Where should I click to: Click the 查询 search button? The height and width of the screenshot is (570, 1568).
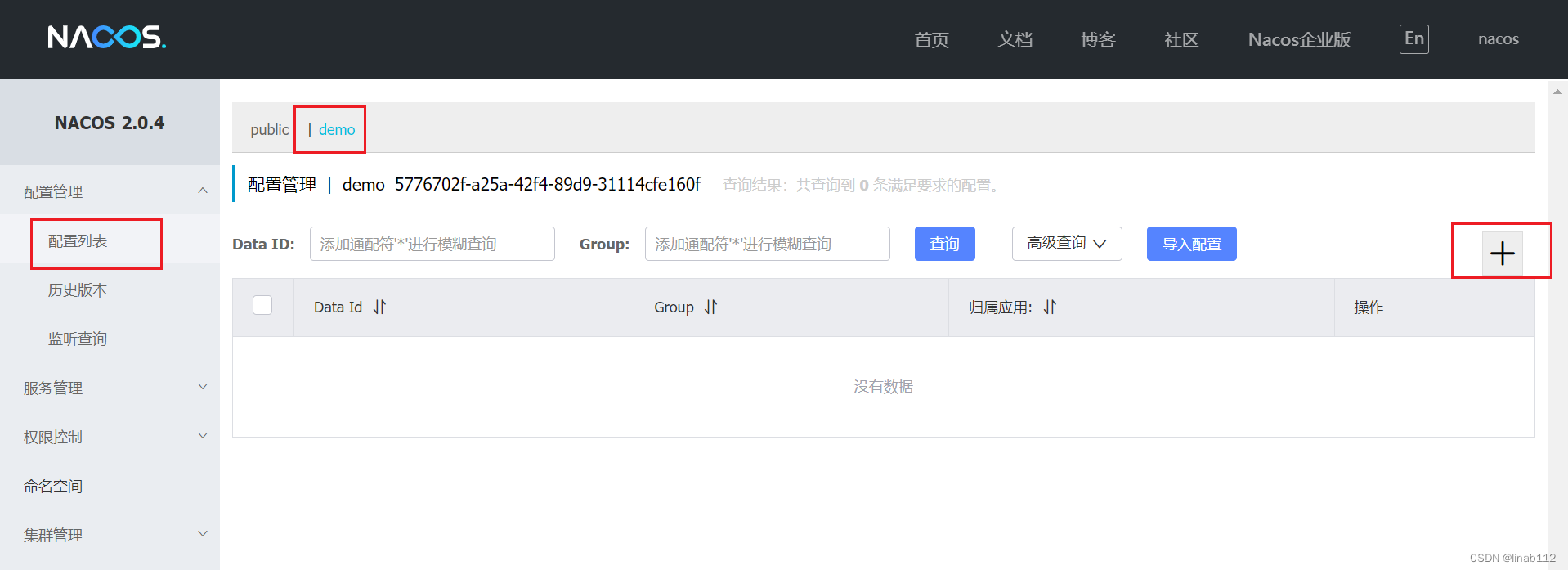point(944,244)
